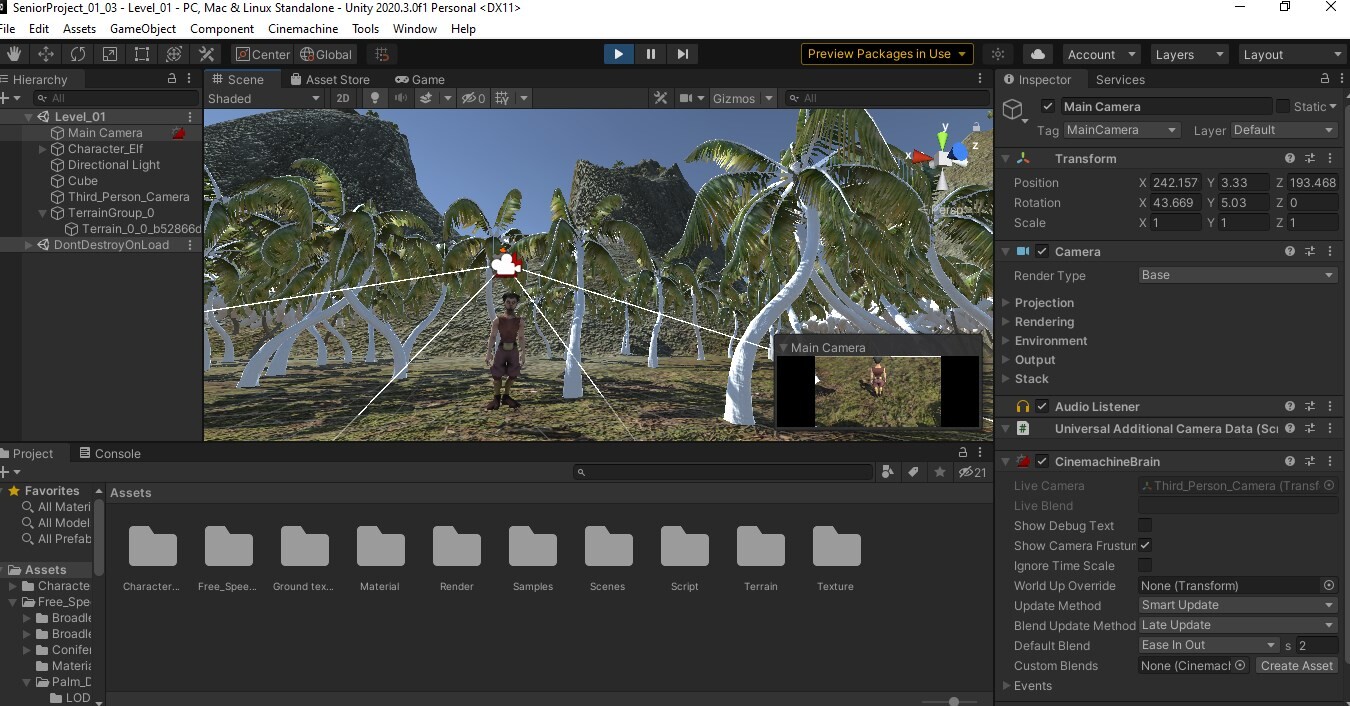Toggle scene lighting bulb icon

[x=375, y=98]
